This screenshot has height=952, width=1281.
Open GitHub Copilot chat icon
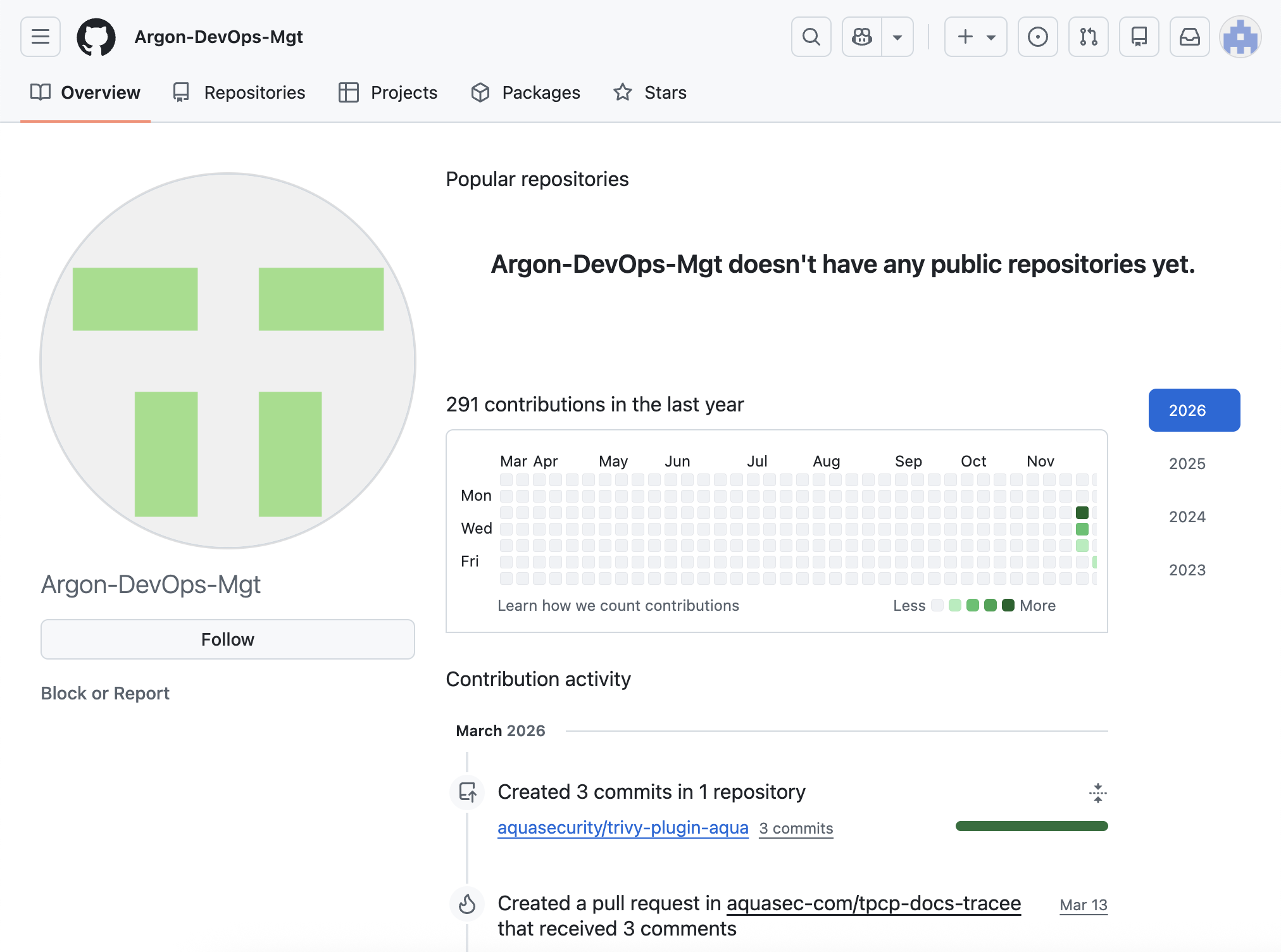pyautogui.click(x=862, y=37)
